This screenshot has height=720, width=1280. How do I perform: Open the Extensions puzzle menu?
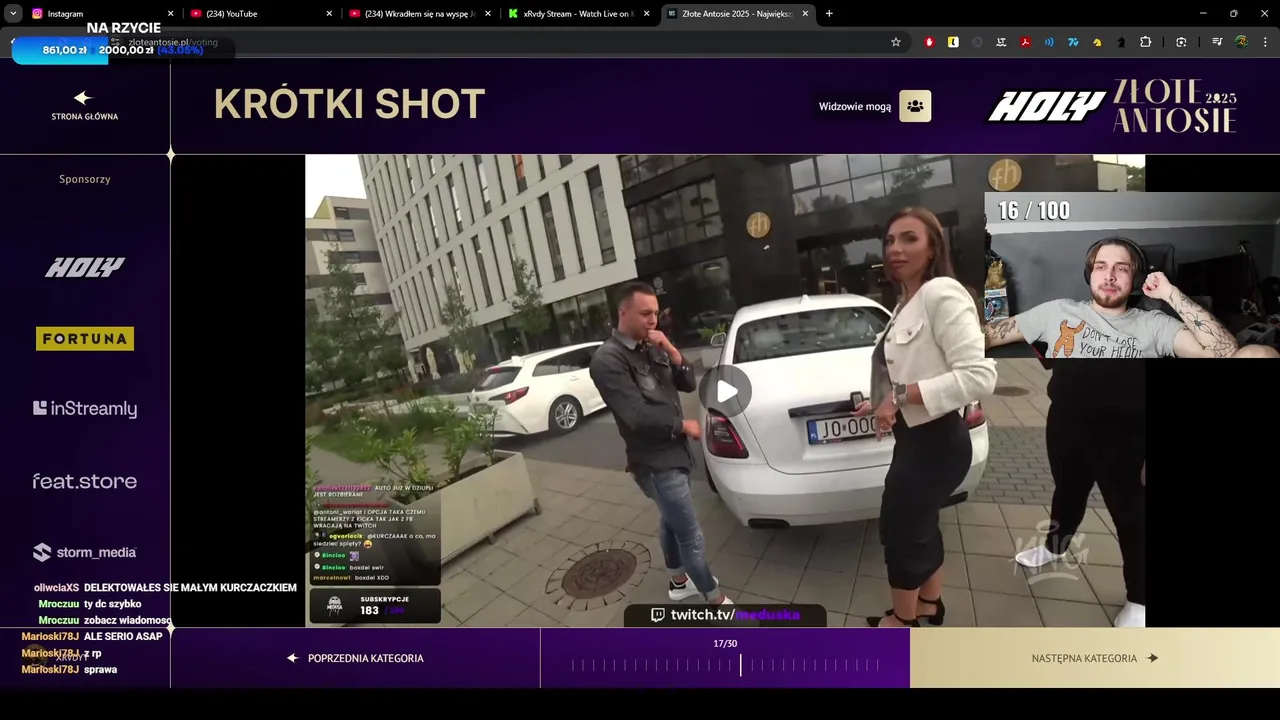(x=1146, y=42)
